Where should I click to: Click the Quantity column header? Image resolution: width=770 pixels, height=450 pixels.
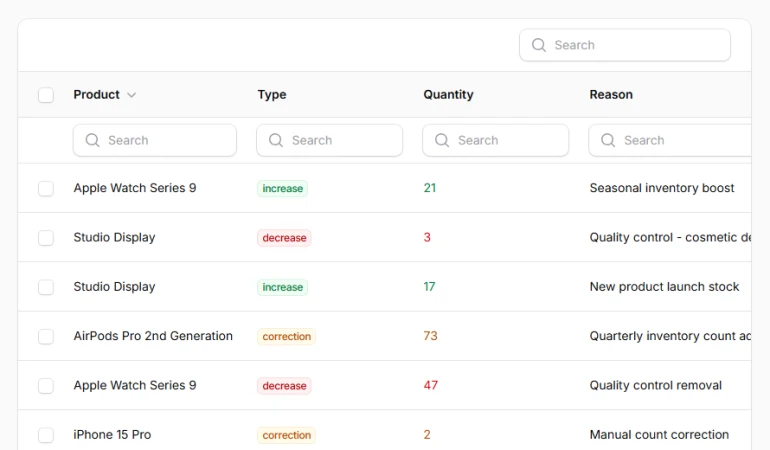click(x=448, y=95)
